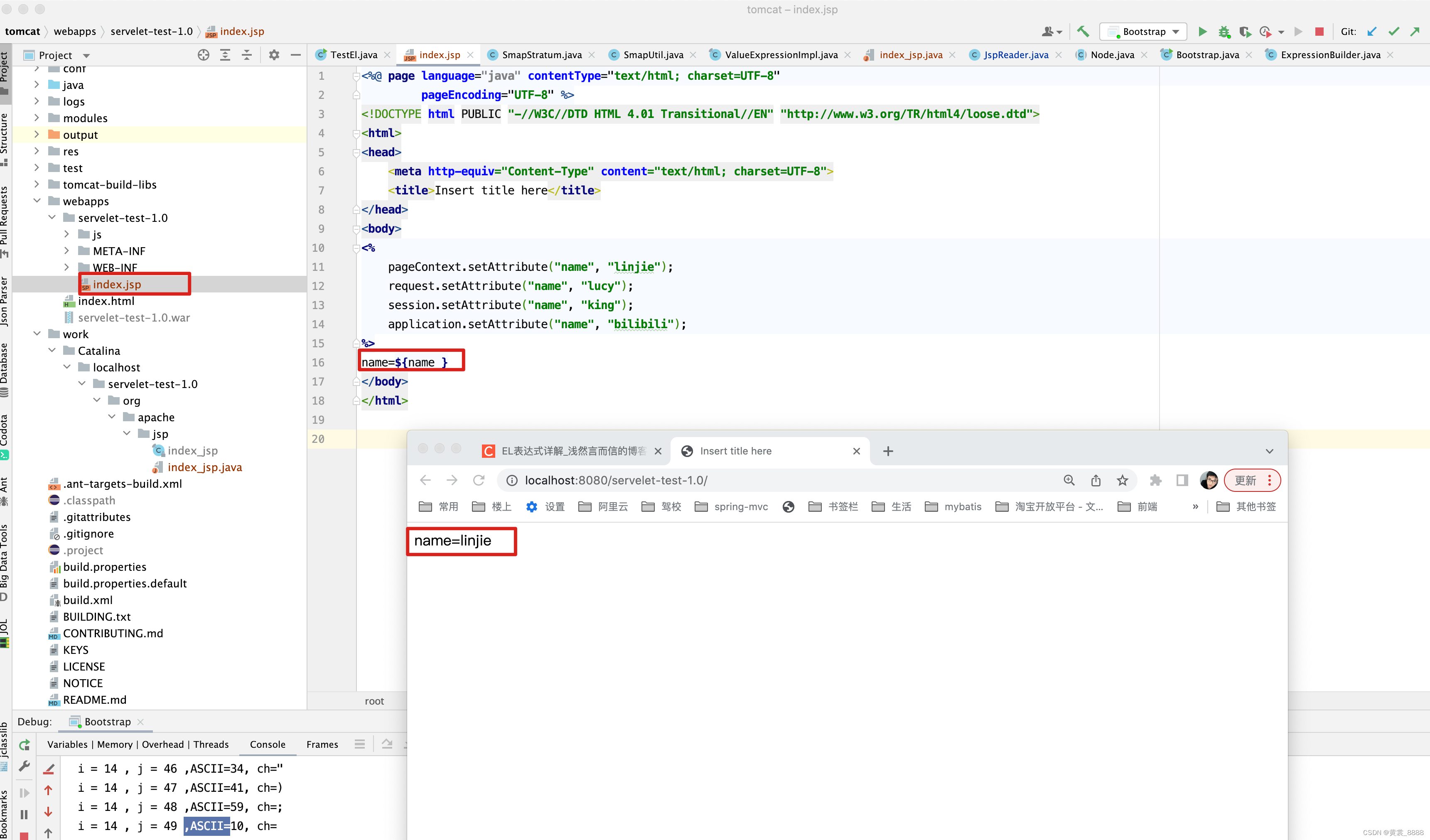Click Git commit checkmark icon
Image resolution: width=1430 pixels, height=840 pixels.
point(1393,31)
